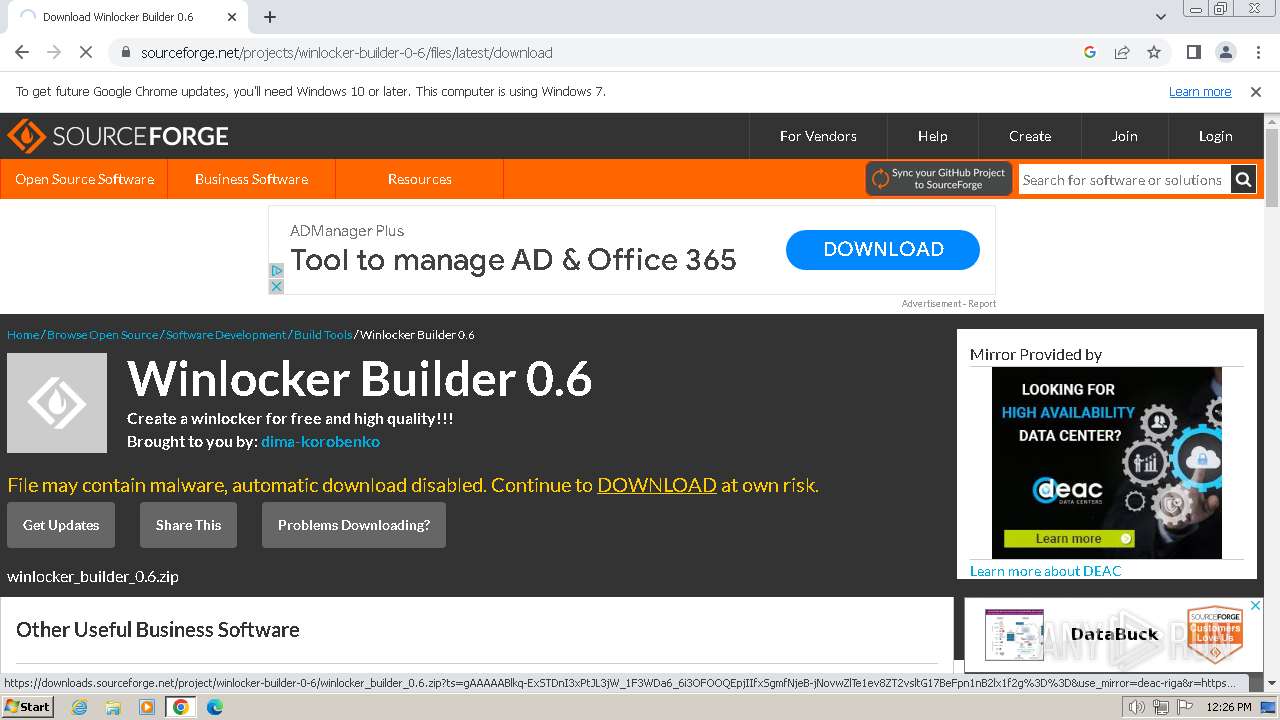This screenshot has height=720, width=1280.
Task: Click the Advertisement Report link
Action: 948,304
